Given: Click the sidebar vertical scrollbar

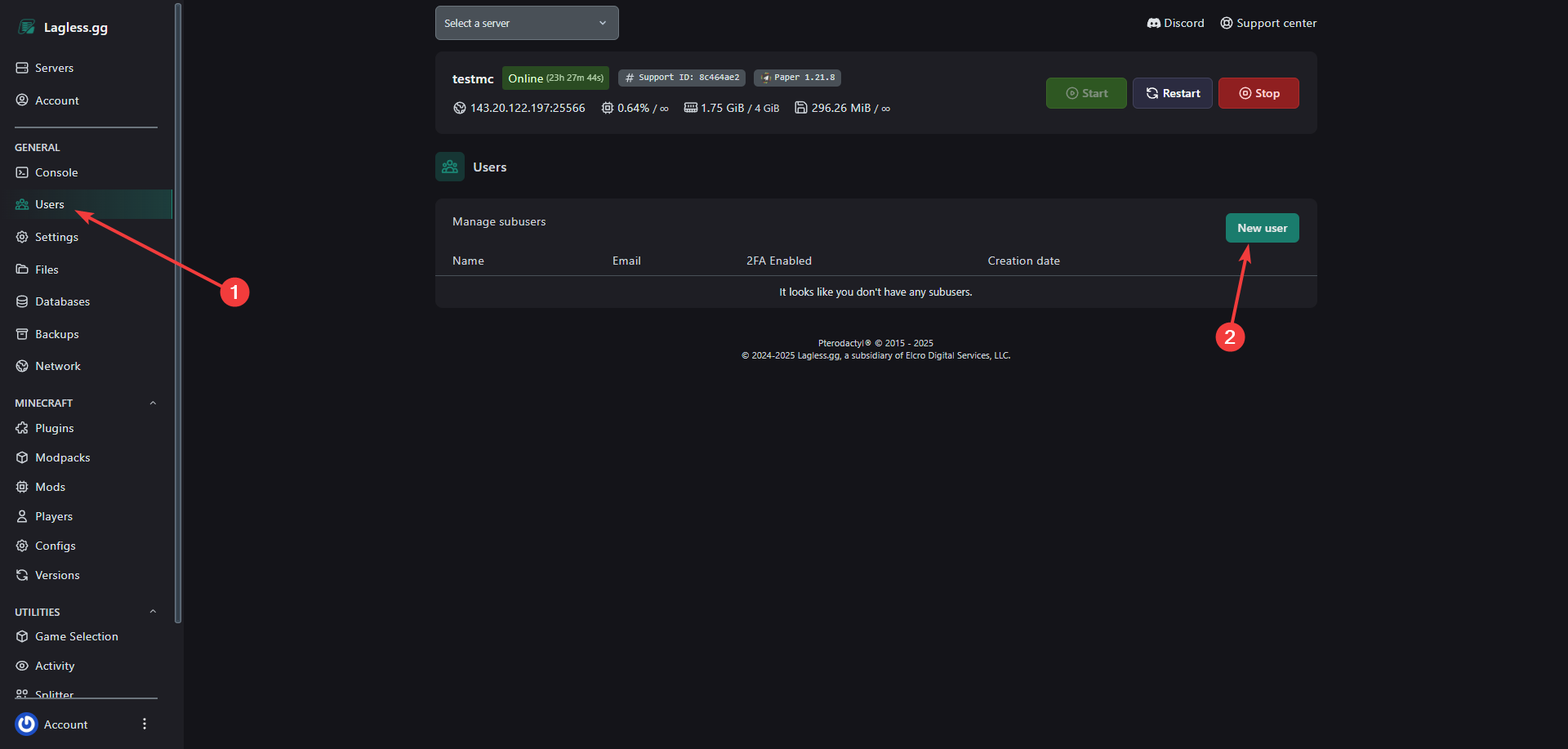Looking at the screenshot, I should pyautogui.click(x=178, y=310).
